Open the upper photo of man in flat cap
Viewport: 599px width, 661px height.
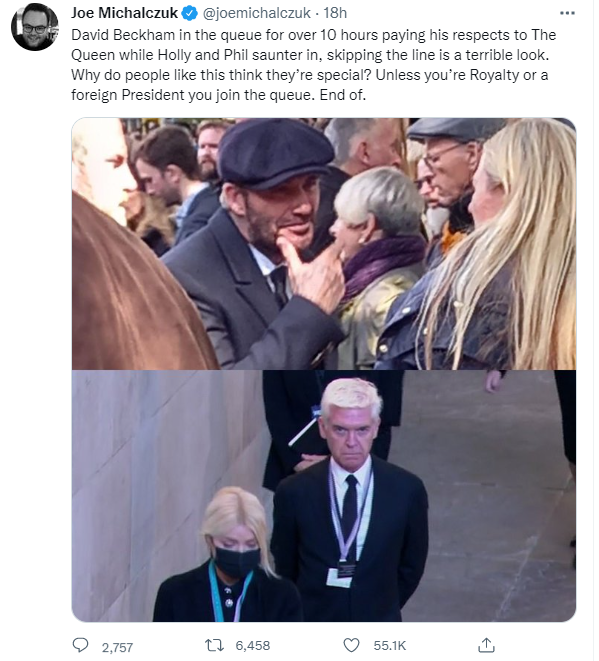pos(324,244)
